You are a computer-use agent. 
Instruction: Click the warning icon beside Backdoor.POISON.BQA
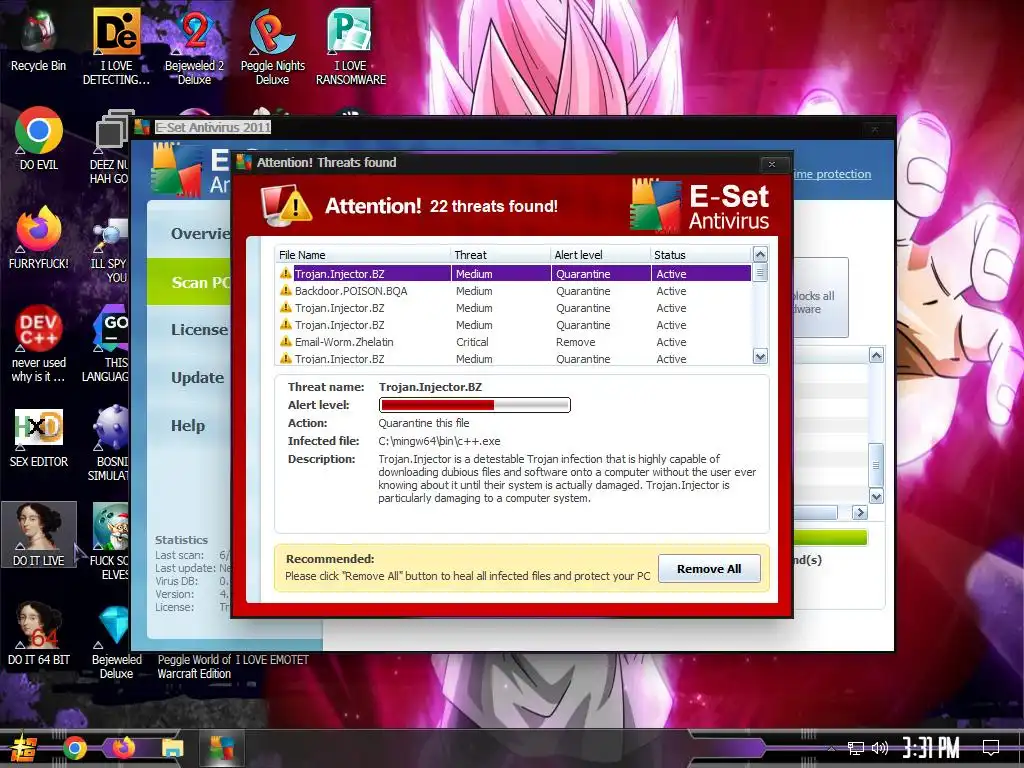[285, 290]
